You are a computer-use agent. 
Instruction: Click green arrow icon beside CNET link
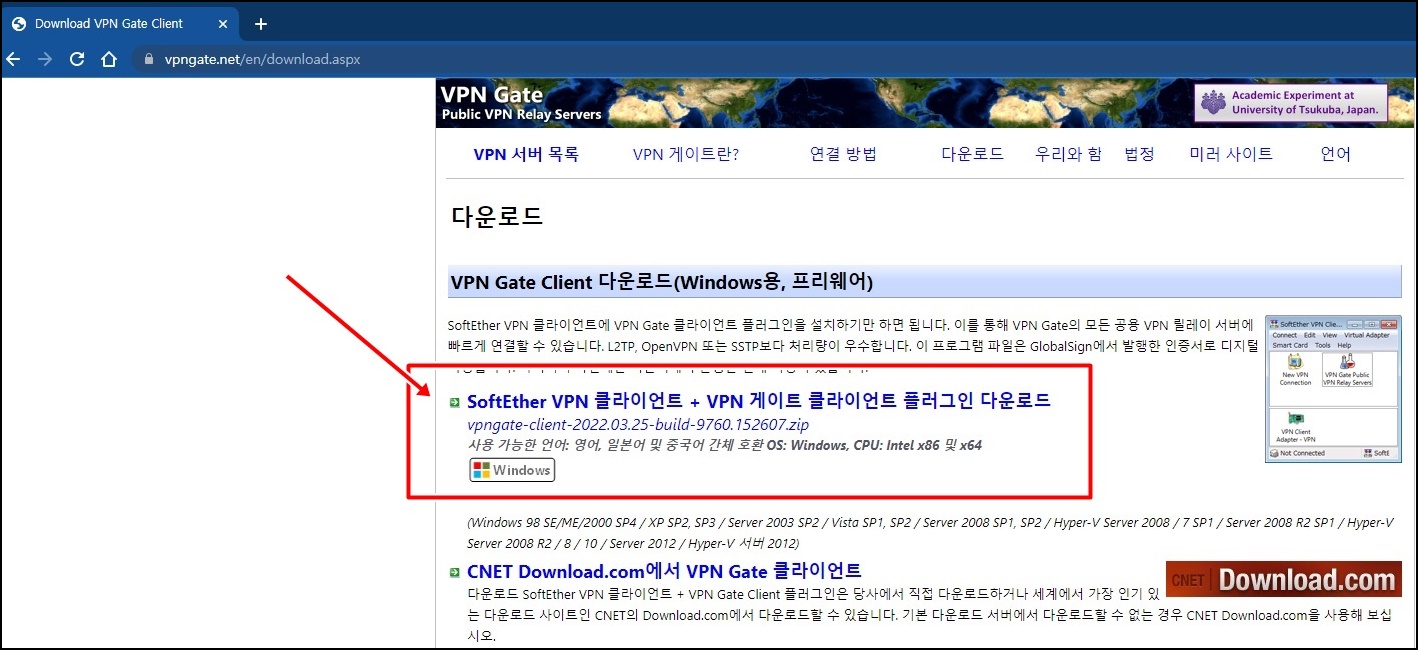click(455, 572)
